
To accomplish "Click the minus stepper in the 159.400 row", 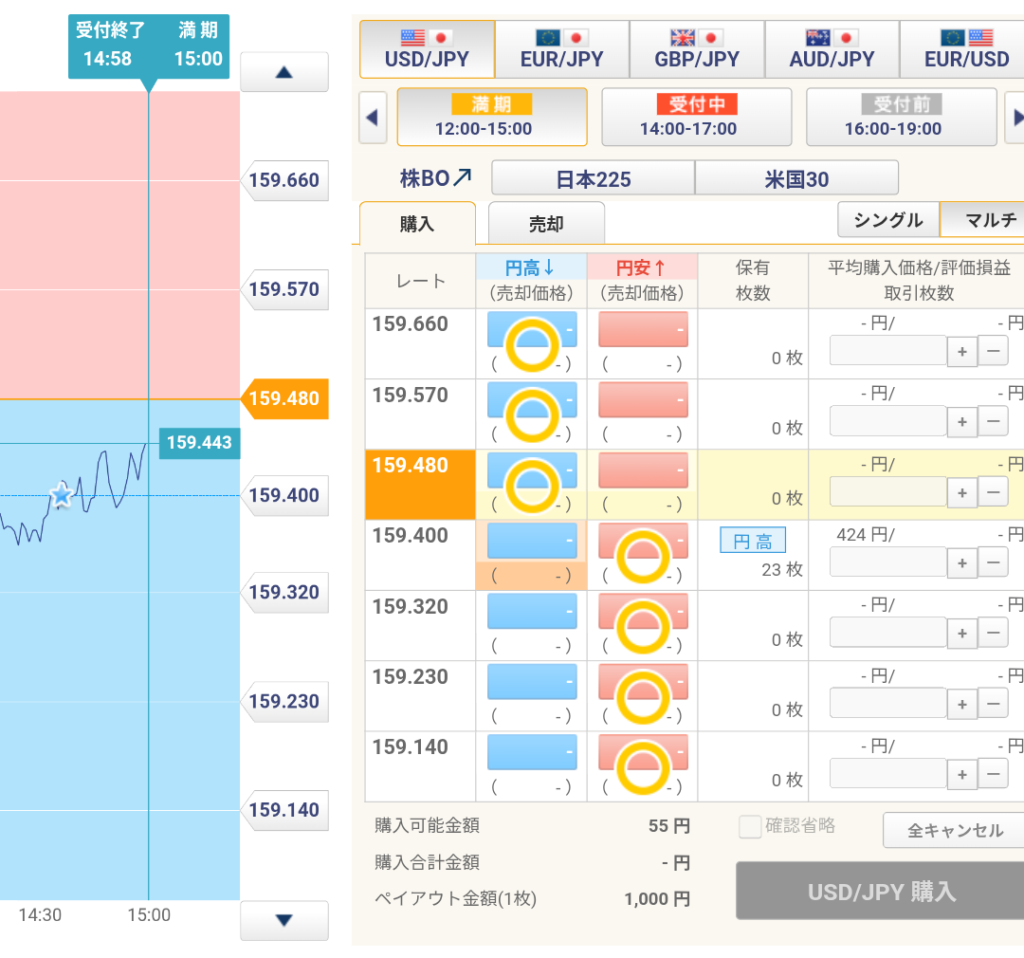I will pos(993,562).
